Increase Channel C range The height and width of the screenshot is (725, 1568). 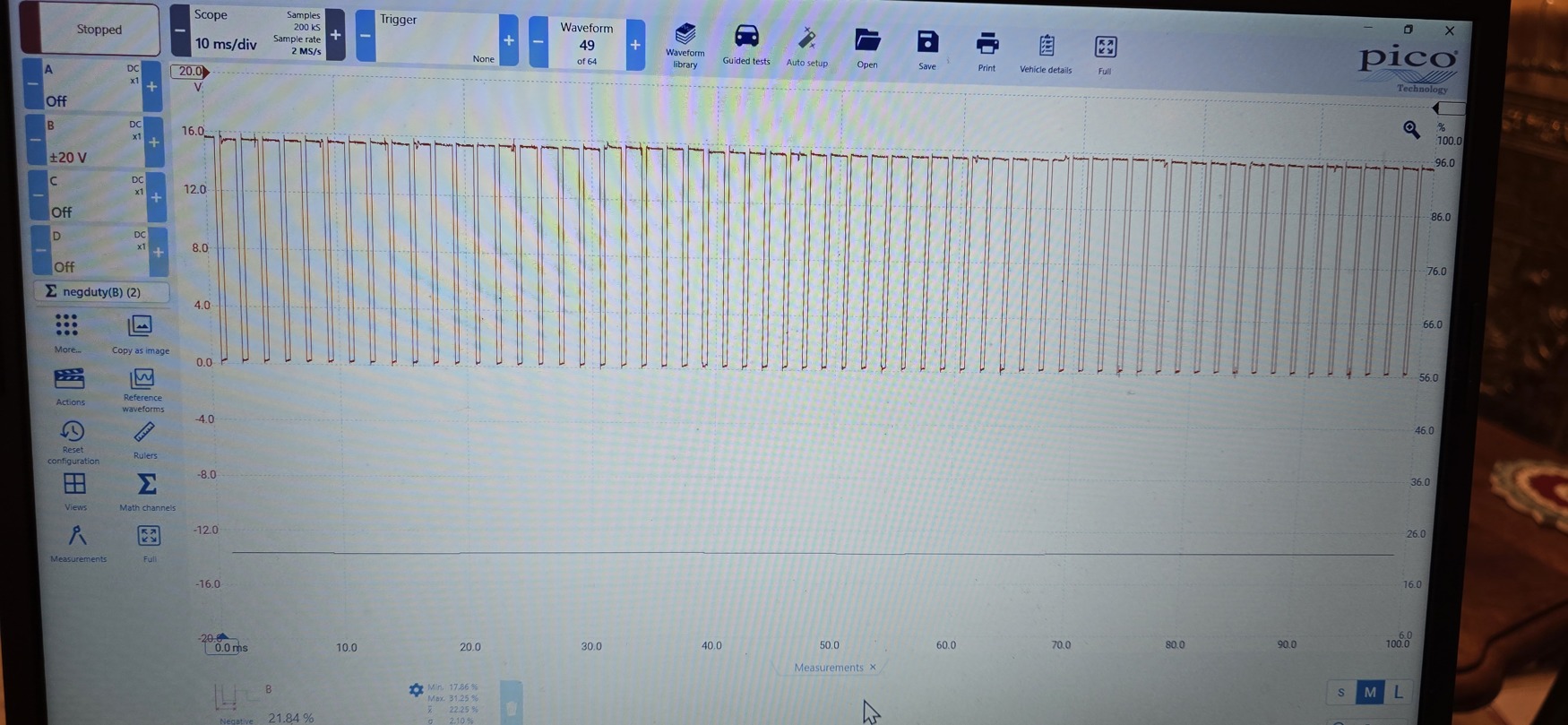[x=156, y=197]
